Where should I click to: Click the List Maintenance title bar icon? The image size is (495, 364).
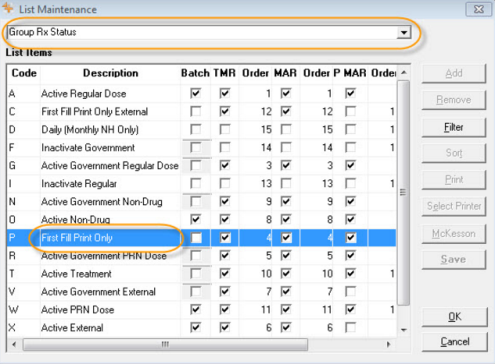(8, 8)
